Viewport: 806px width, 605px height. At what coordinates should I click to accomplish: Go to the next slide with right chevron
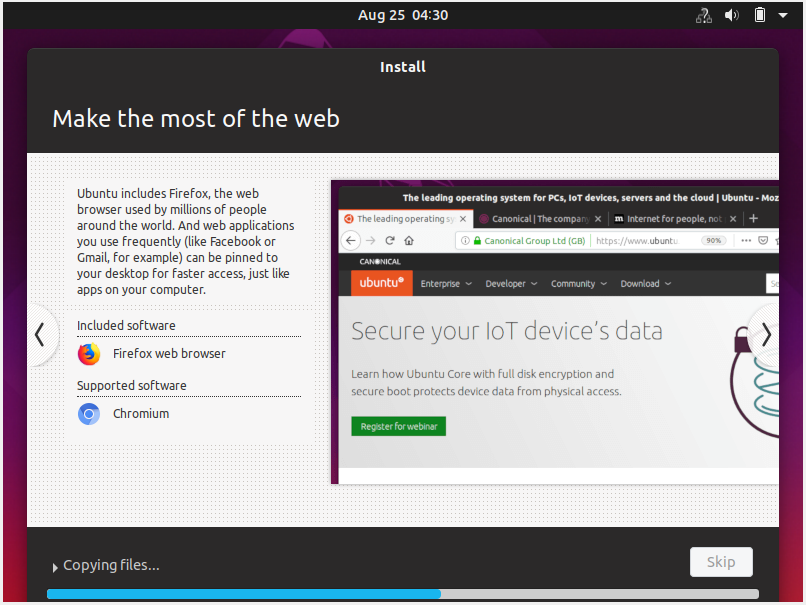(x=766, y=335)
